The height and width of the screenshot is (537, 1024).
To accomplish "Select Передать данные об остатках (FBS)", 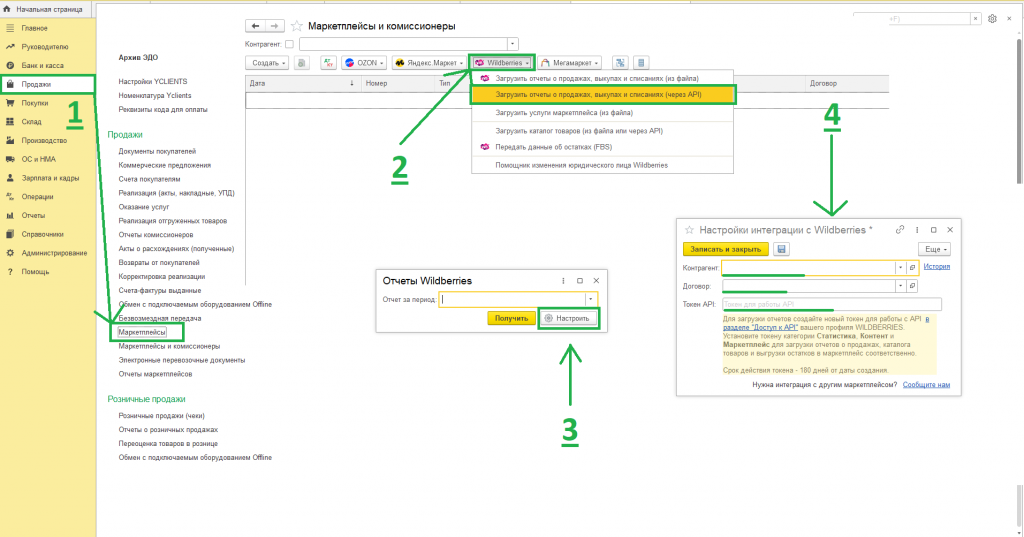I will pyautogui.click(x=602, y=147).
